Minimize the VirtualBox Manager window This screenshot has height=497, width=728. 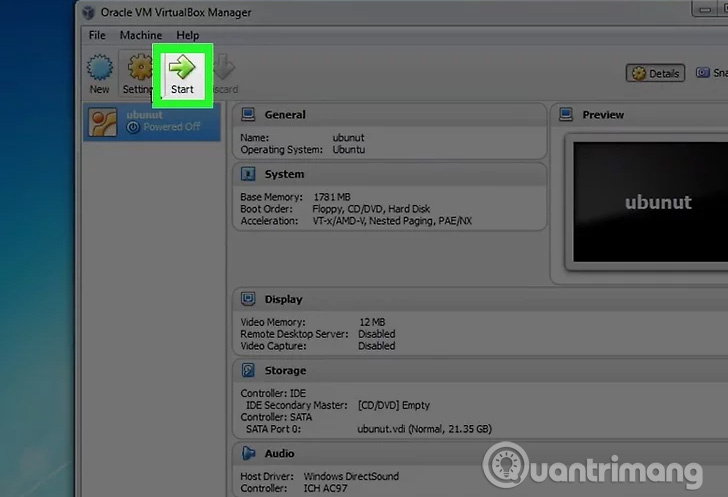click(705, 10)
